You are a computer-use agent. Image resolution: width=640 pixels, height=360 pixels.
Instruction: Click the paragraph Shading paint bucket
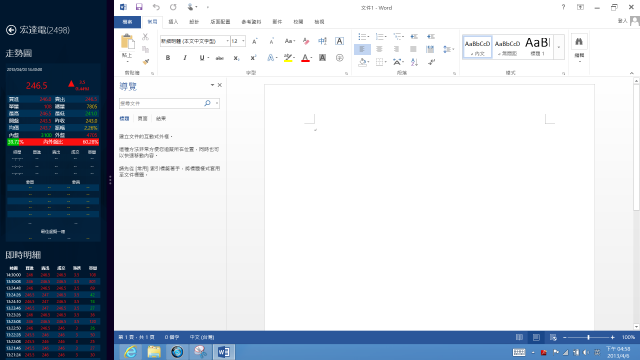coord(362,62)
